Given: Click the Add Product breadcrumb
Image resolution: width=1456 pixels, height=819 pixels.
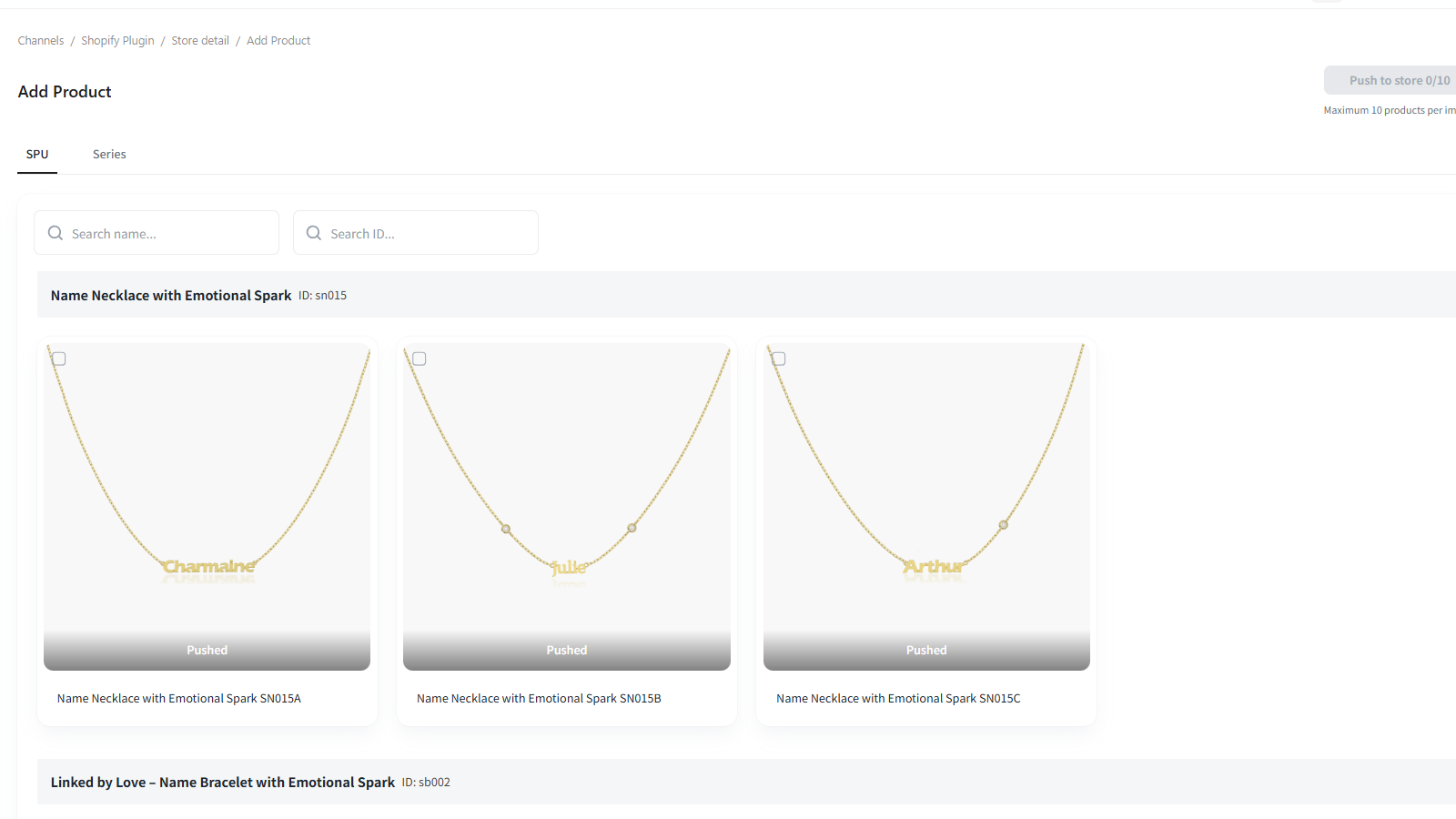Looking at the screenshot, I should [x=278, y=40].
